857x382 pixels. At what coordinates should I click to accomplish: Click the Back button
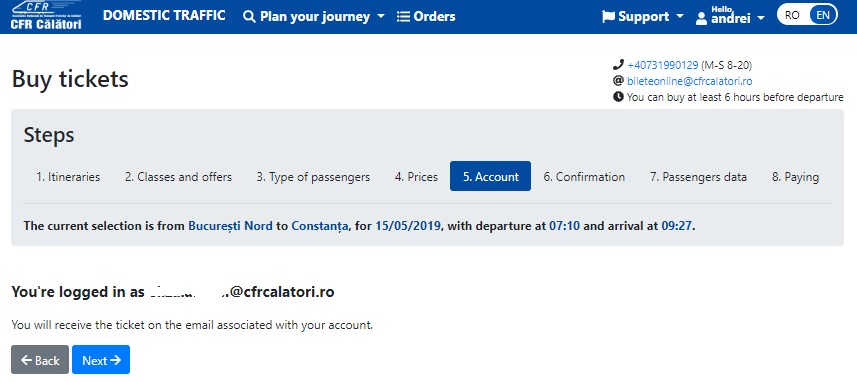(x=40, y=360)
